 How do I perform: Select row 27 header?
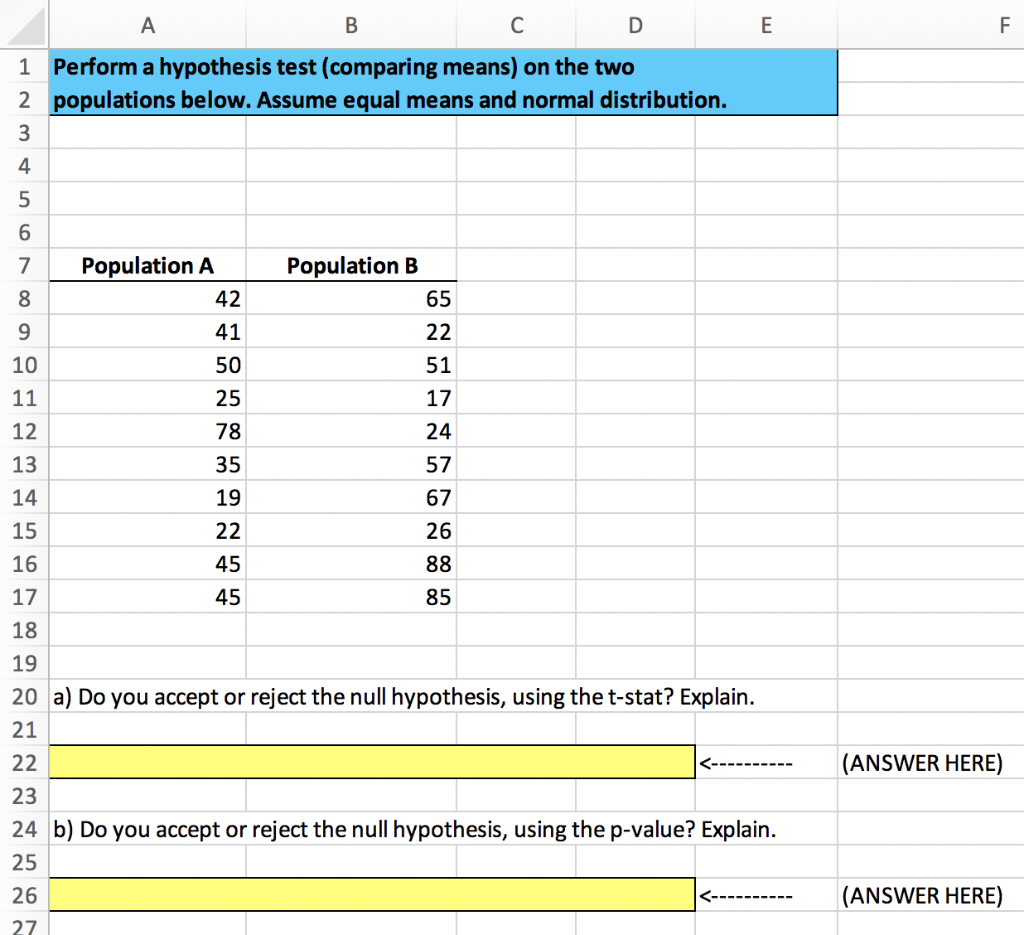[24, 927]
